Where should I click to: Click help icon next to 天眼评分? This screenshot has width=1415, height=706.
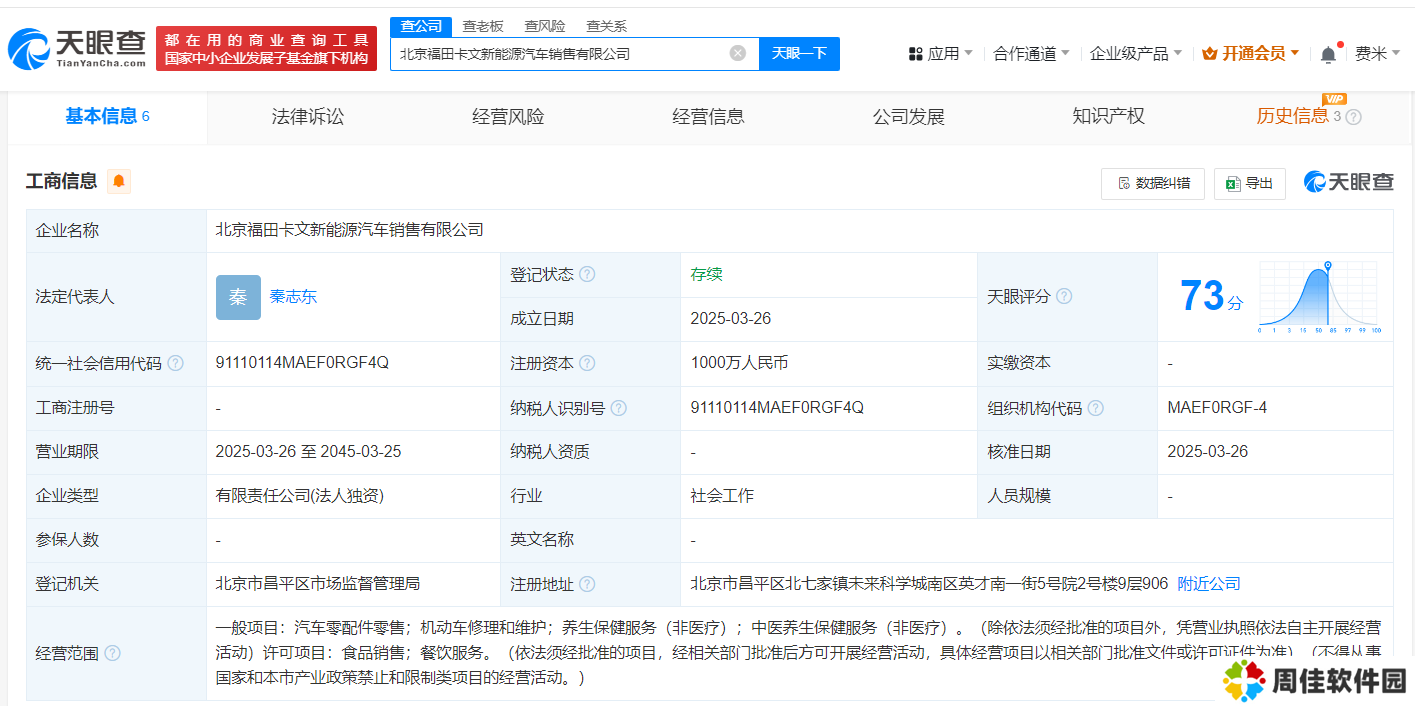[x=1064, y=296]
